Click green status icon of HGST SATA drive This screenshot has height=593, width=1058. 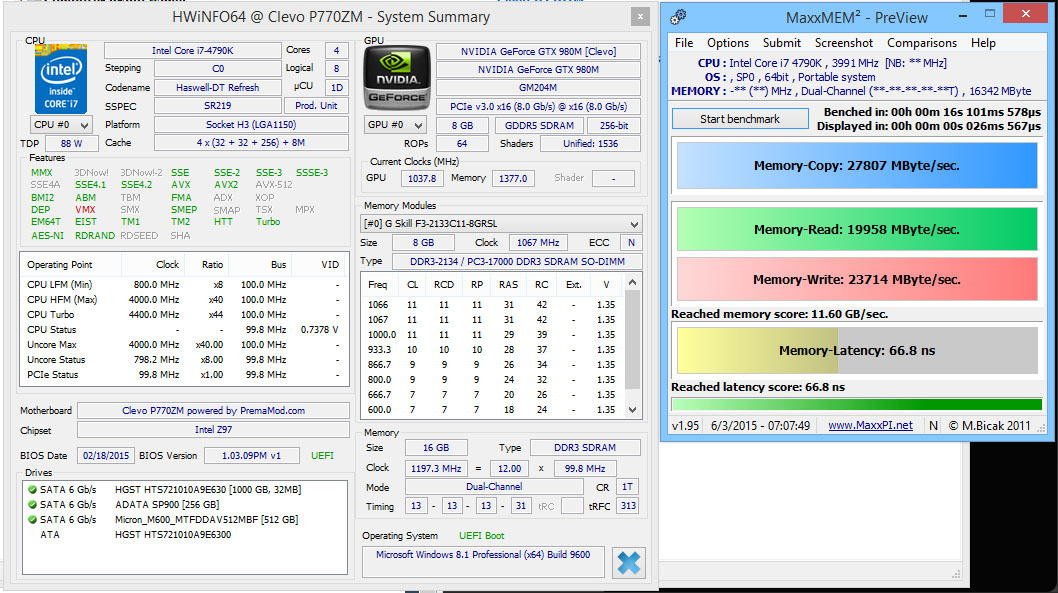point(32,490)
